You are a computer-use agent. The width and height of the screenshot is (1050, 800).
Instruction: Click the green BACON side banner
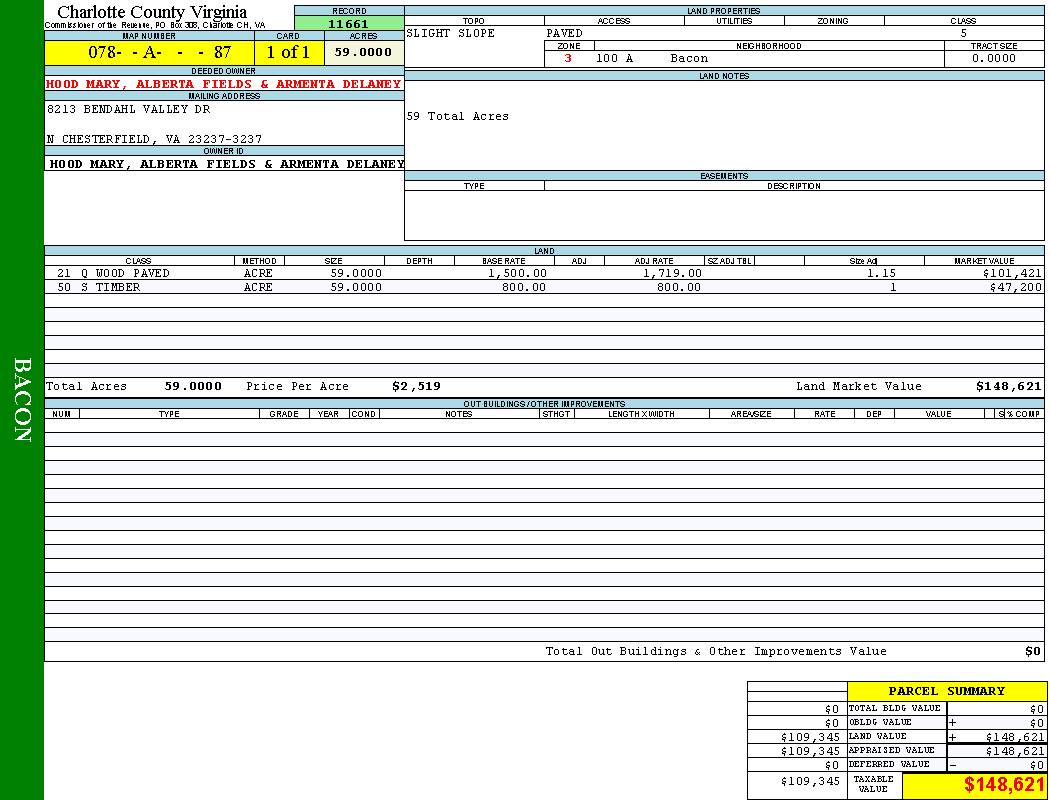[22, 400]
